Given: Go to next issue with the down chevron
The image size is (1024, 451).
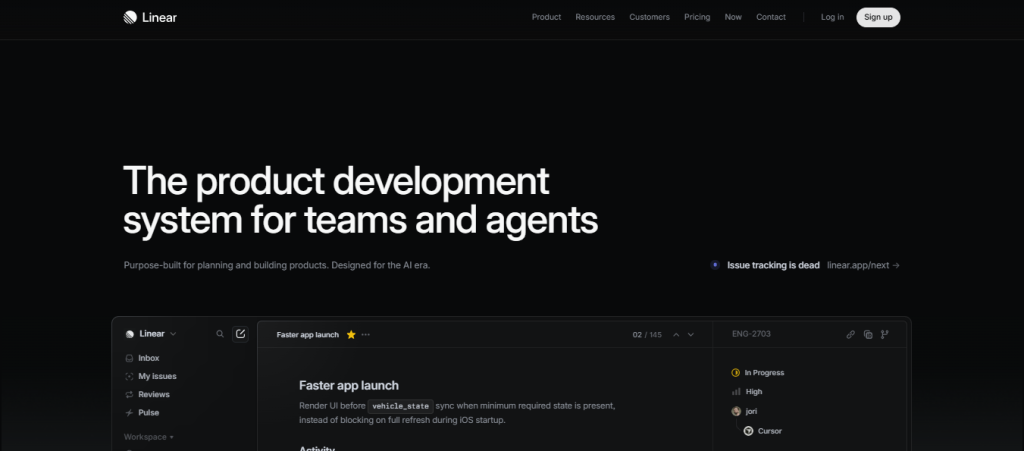Looking at the screenshot, I should click(691, 335).
